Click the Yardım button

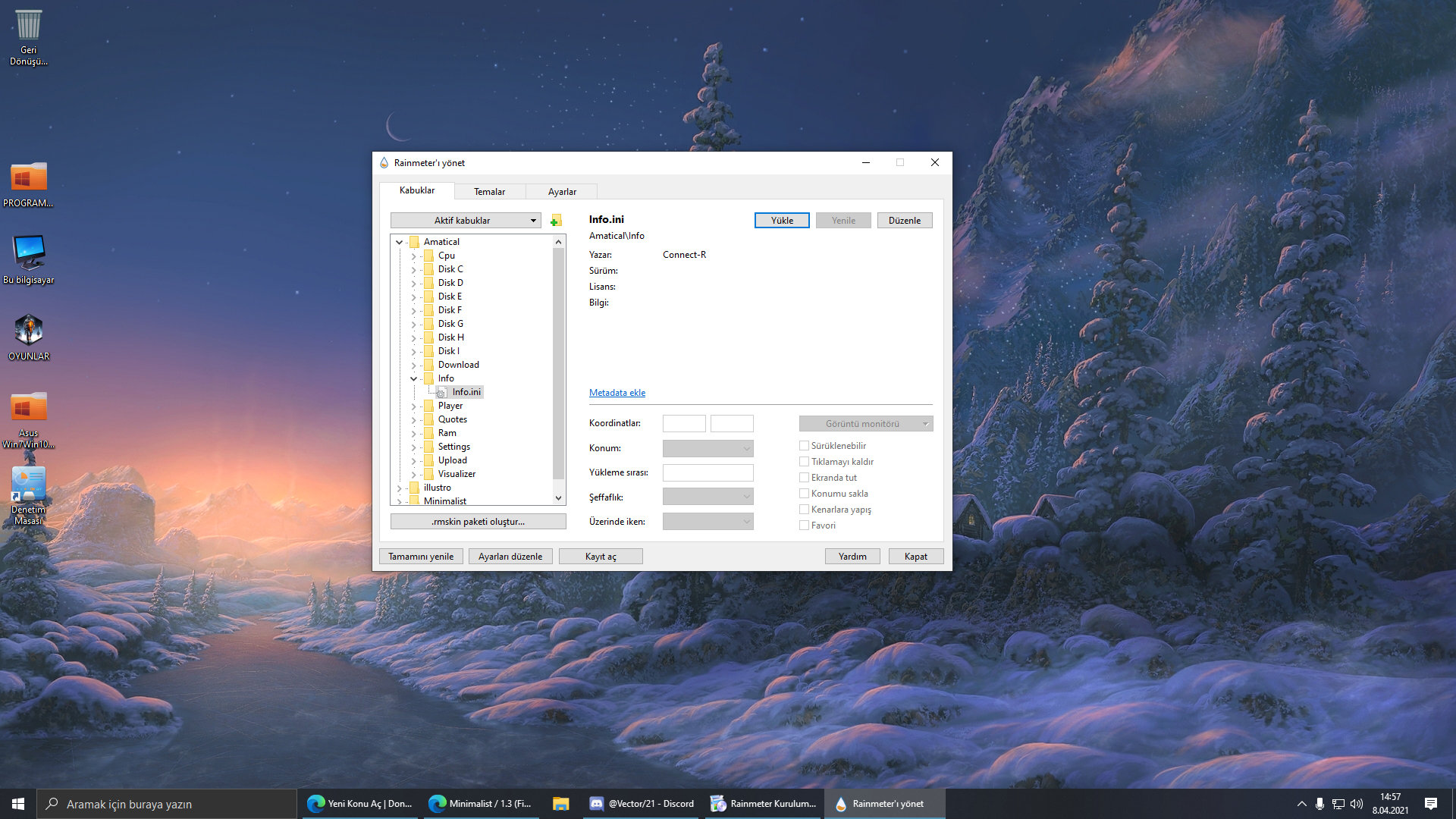(852, 557)
